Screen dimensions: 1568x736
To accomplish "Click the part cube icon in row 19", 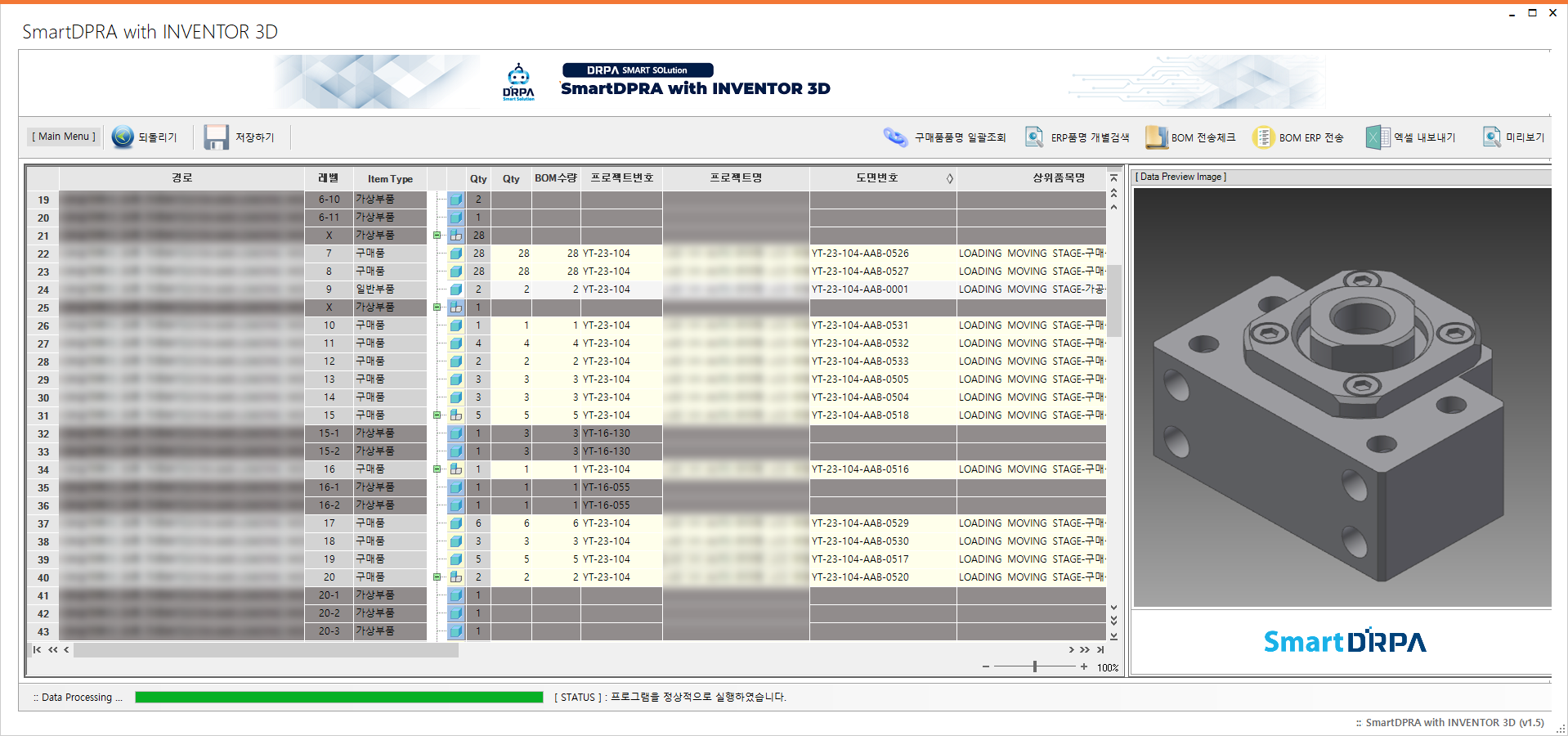I will click(456, 200).
